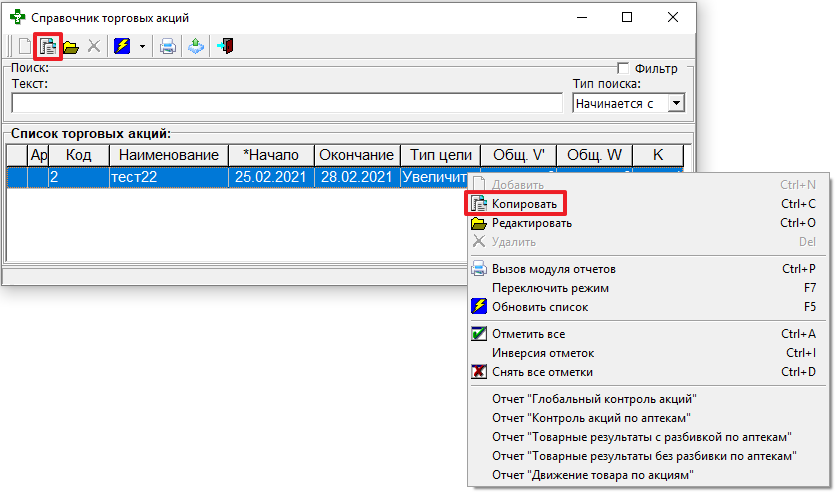
Task: Click the Окончание column header
Action: click(356, 155)
